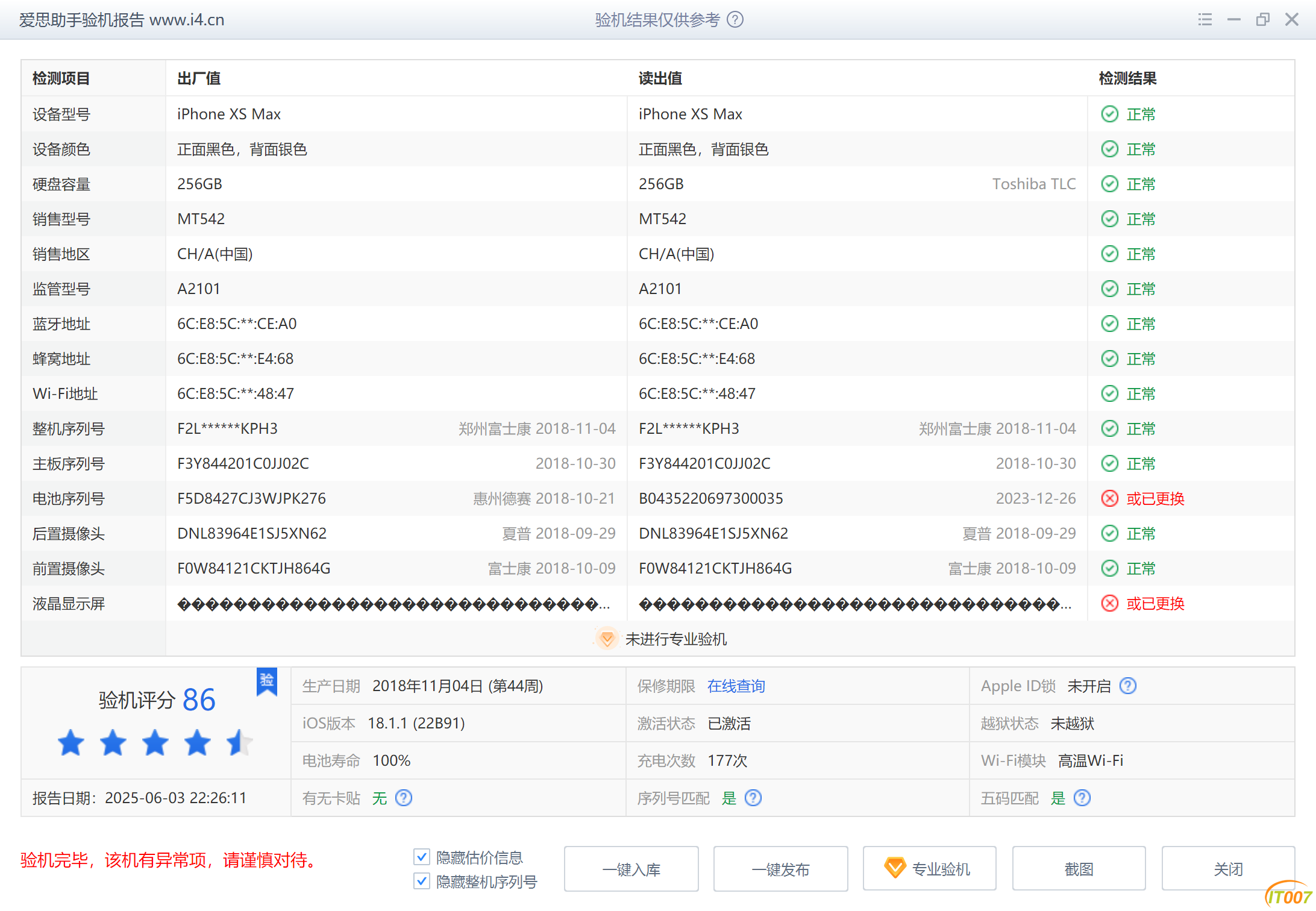Click the green check icon for 硬盘容量
Image resolution: width=1316 pixels, height=911 pixels.
[x=1110, y=184]
